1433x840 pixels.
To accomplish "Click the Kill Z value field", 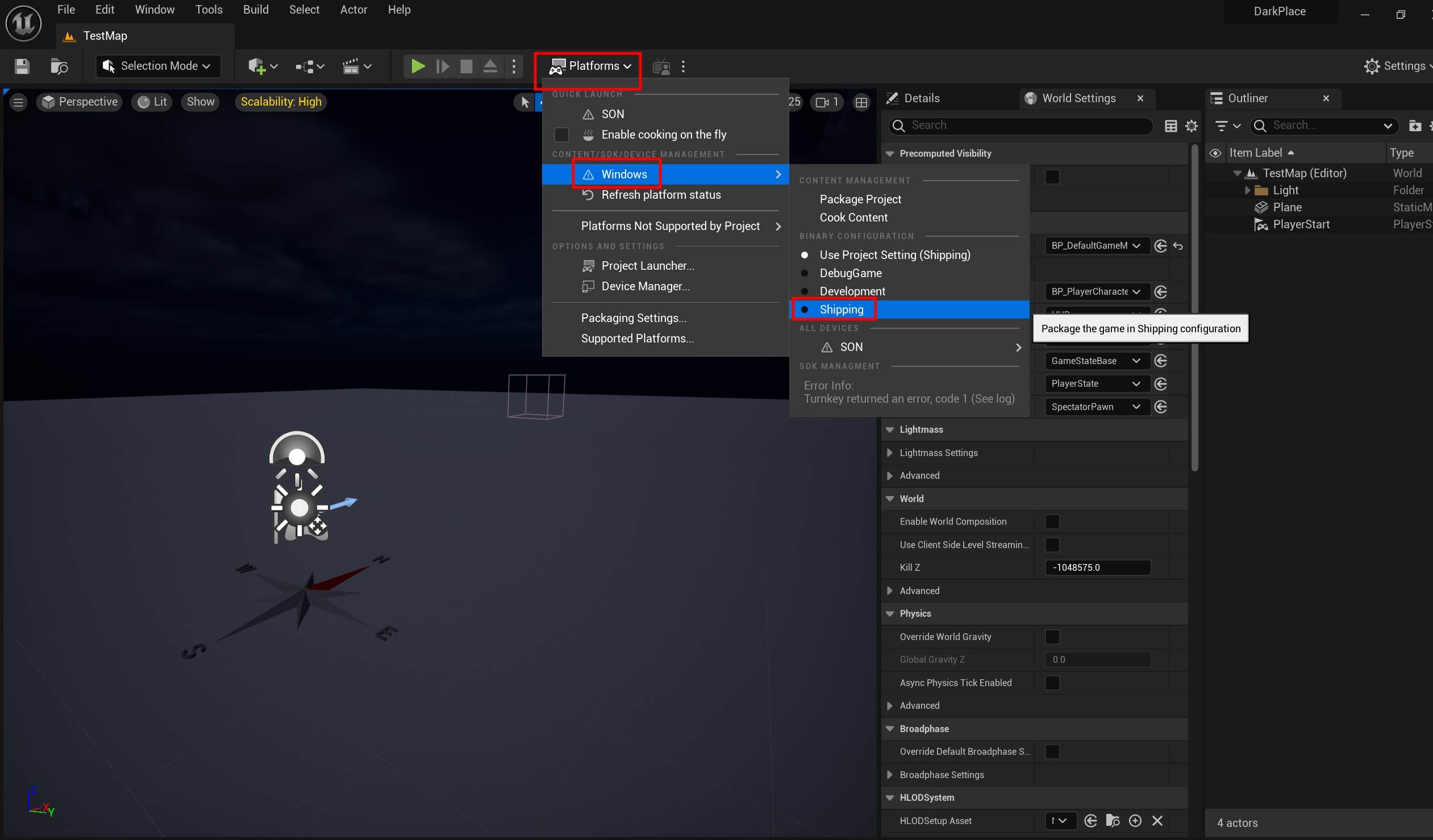I will [1098, 568].
